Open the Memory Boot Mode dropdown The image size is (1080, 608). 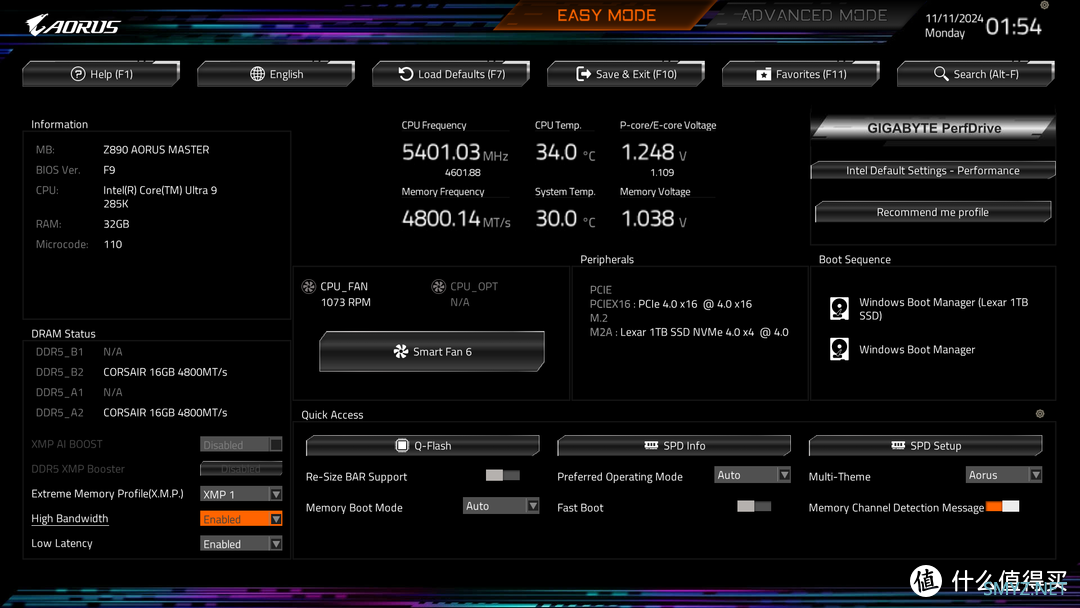pos(501,506)
